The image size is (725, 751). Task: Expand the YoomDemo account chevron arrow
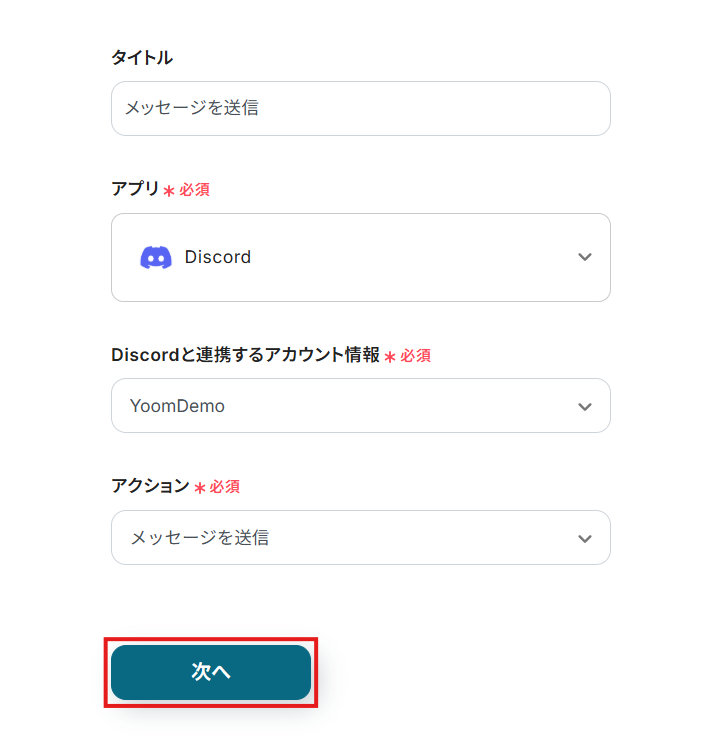point(585,406)
